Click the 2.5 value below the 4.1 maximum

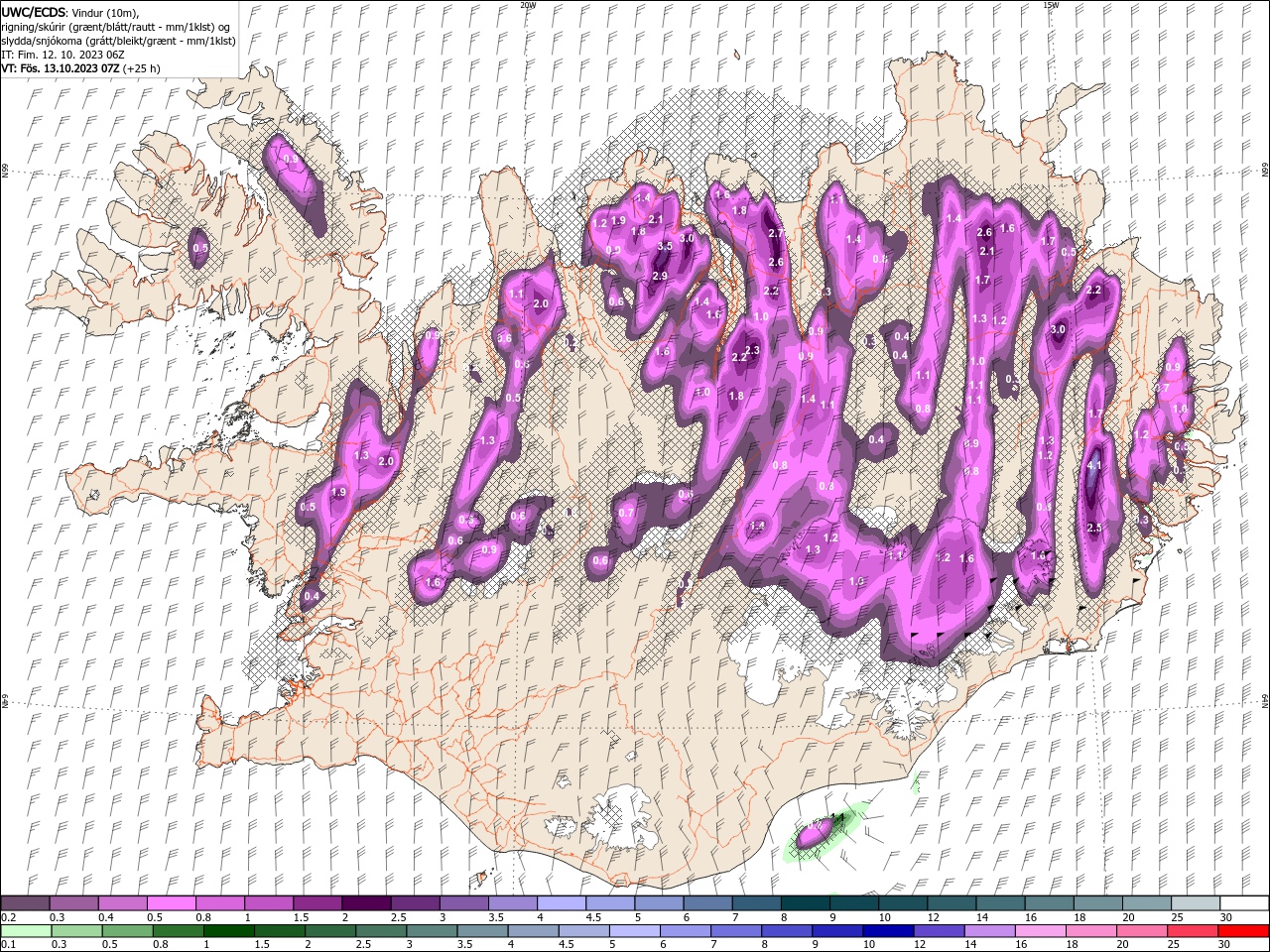1094,529
